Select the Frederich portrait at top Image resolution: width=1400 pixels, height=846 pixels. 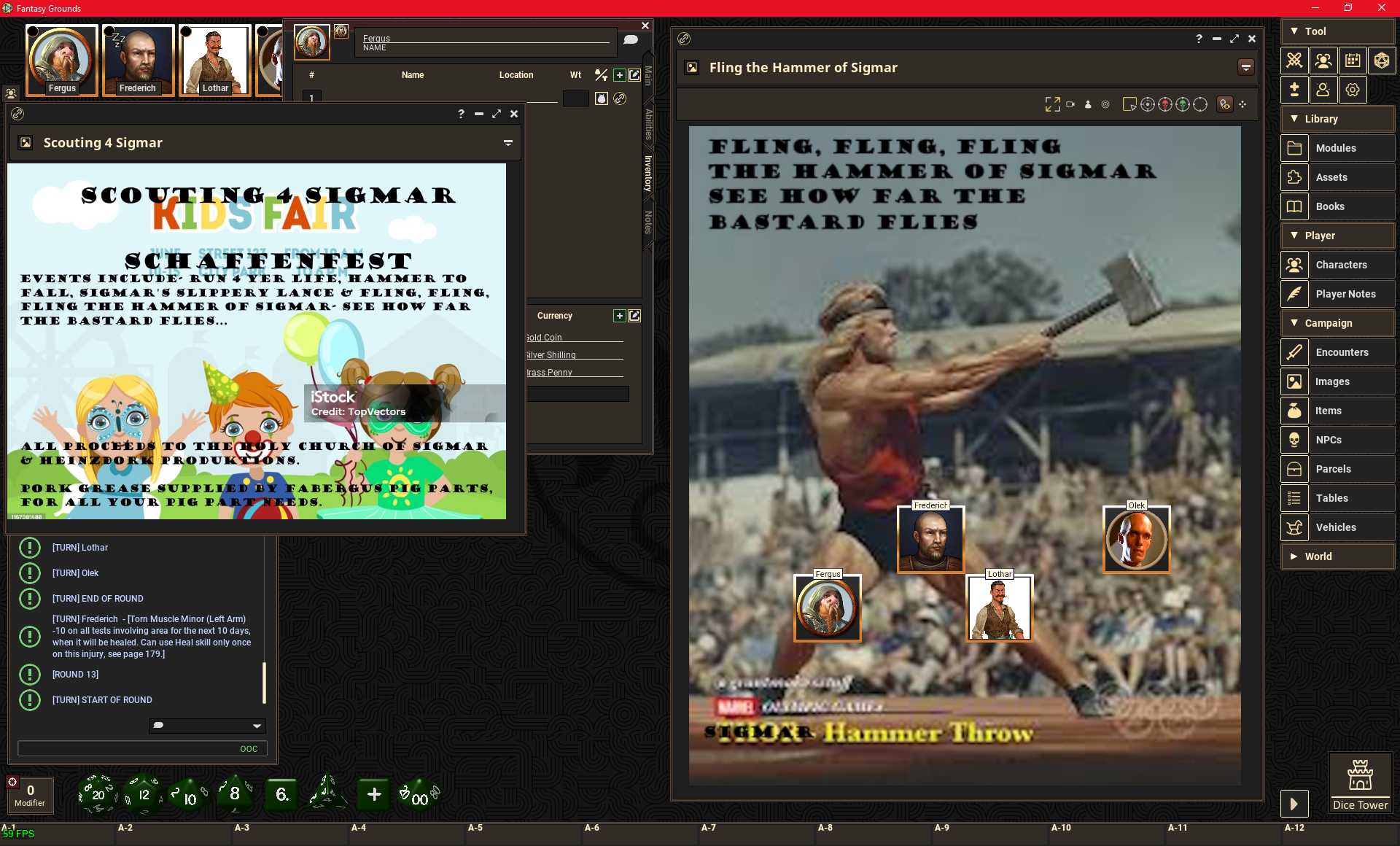click(138, 60)
